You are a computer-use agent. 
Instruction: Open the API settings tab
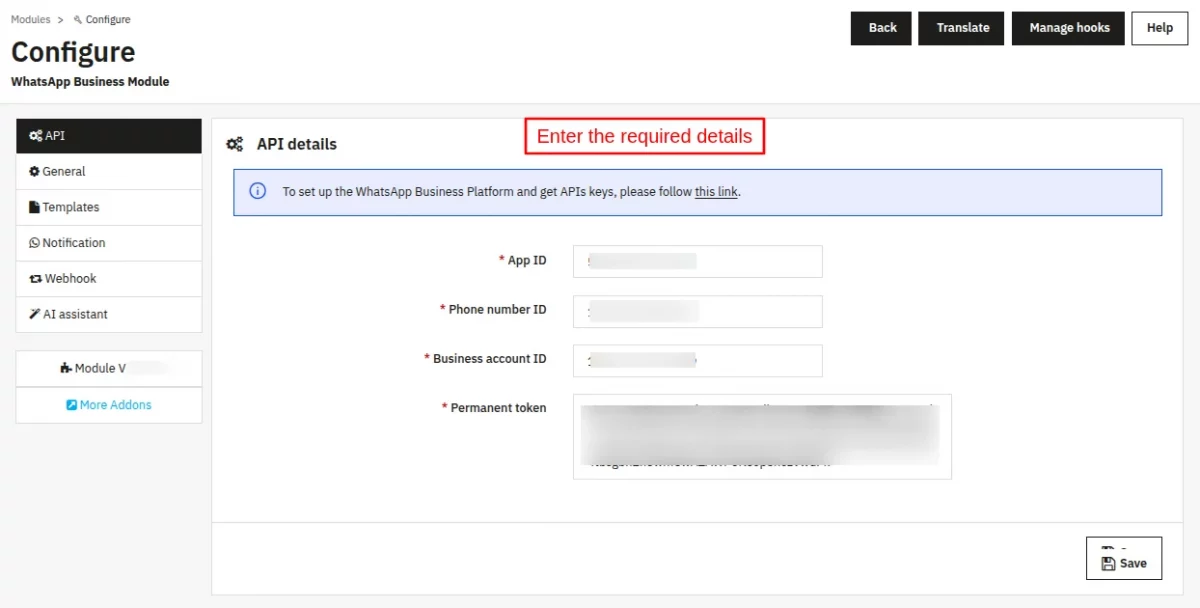tap(109, 136)
